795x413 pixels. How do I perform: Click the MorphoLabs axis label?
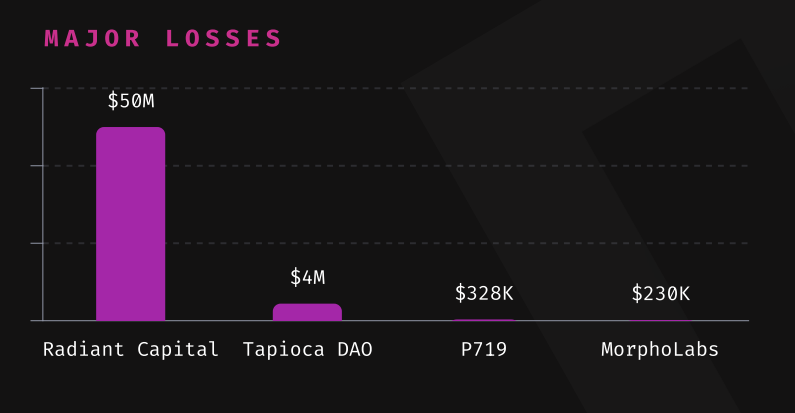pyautogui.click(x=660, y=349)
